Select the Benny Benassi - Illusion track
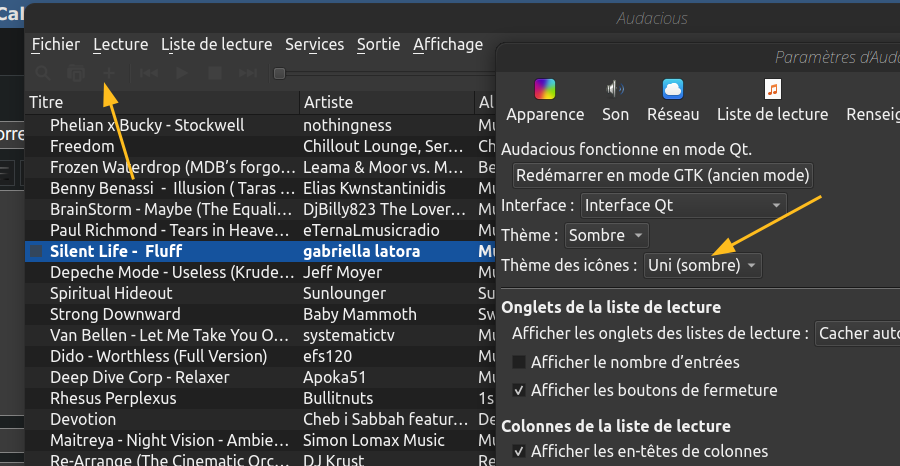This screenshot has height=466, width=900. [x=172, y=188]
